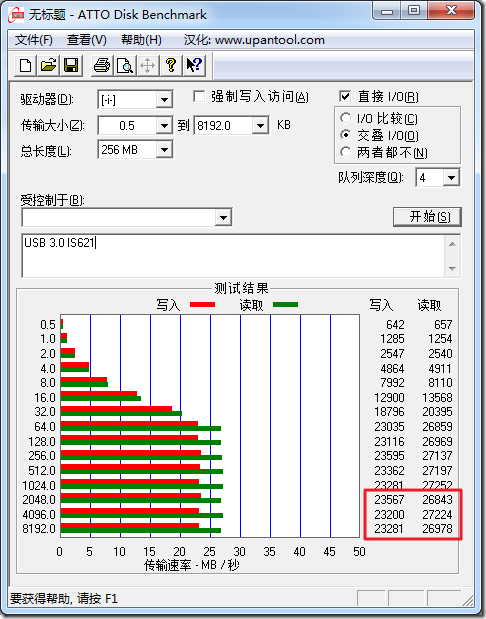Click in the USB 3.0 IS621 description box

pos(234,256)
